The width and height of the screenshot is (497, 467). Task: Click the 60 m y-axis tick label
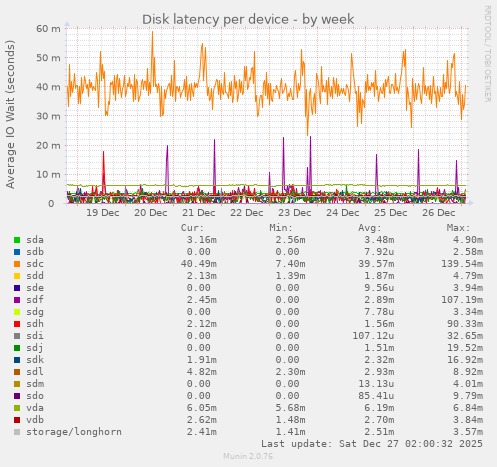[48, 29]
